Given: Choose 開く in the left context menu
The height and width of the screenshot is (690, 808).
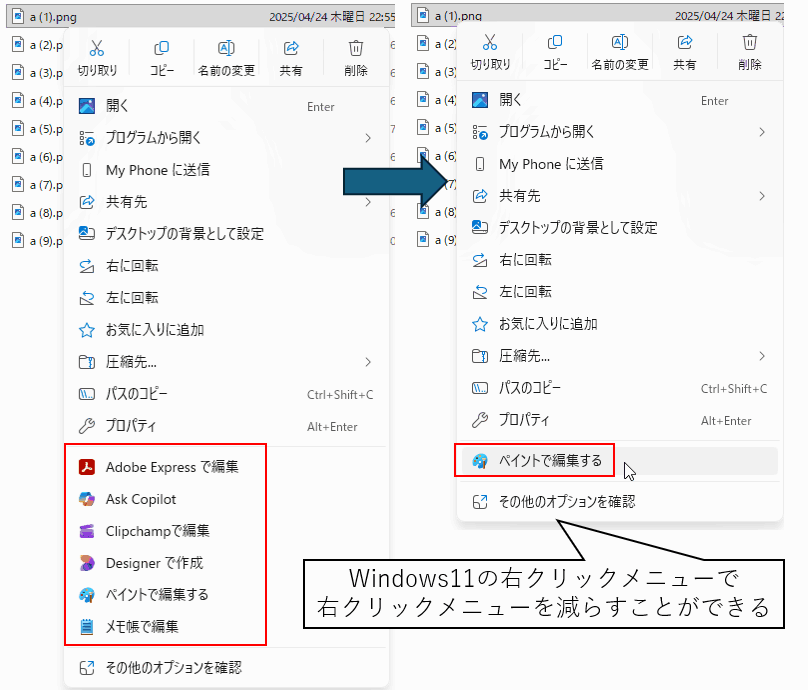Looking at the screenshot, I should (227, 106).
